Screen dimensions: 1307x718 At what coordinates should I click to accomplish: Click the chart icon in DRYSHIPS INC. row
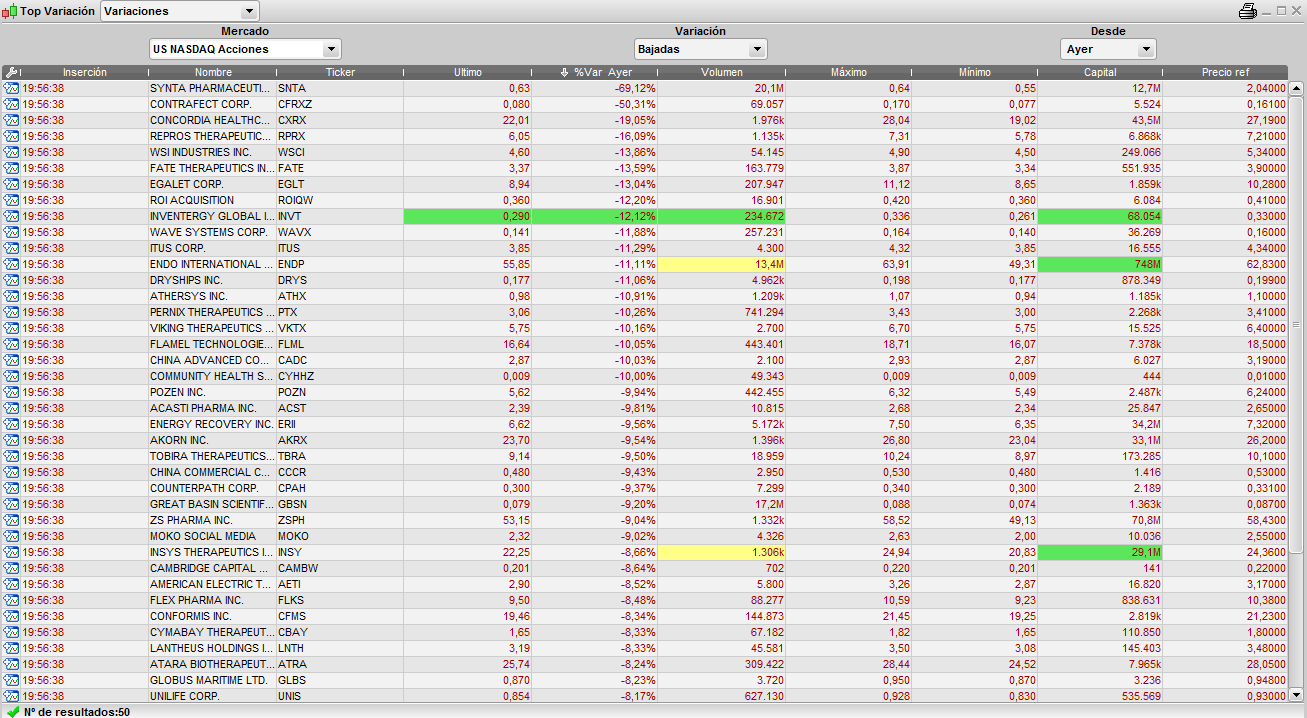point(12,280)
